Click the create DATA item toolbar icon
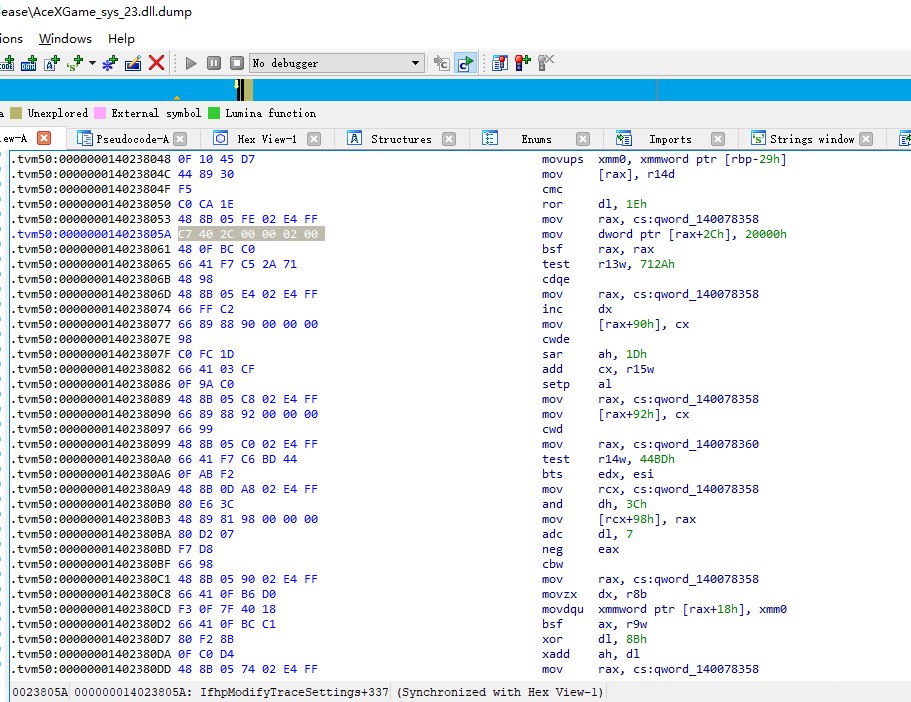Screen dimensions: 911x702 29,63
